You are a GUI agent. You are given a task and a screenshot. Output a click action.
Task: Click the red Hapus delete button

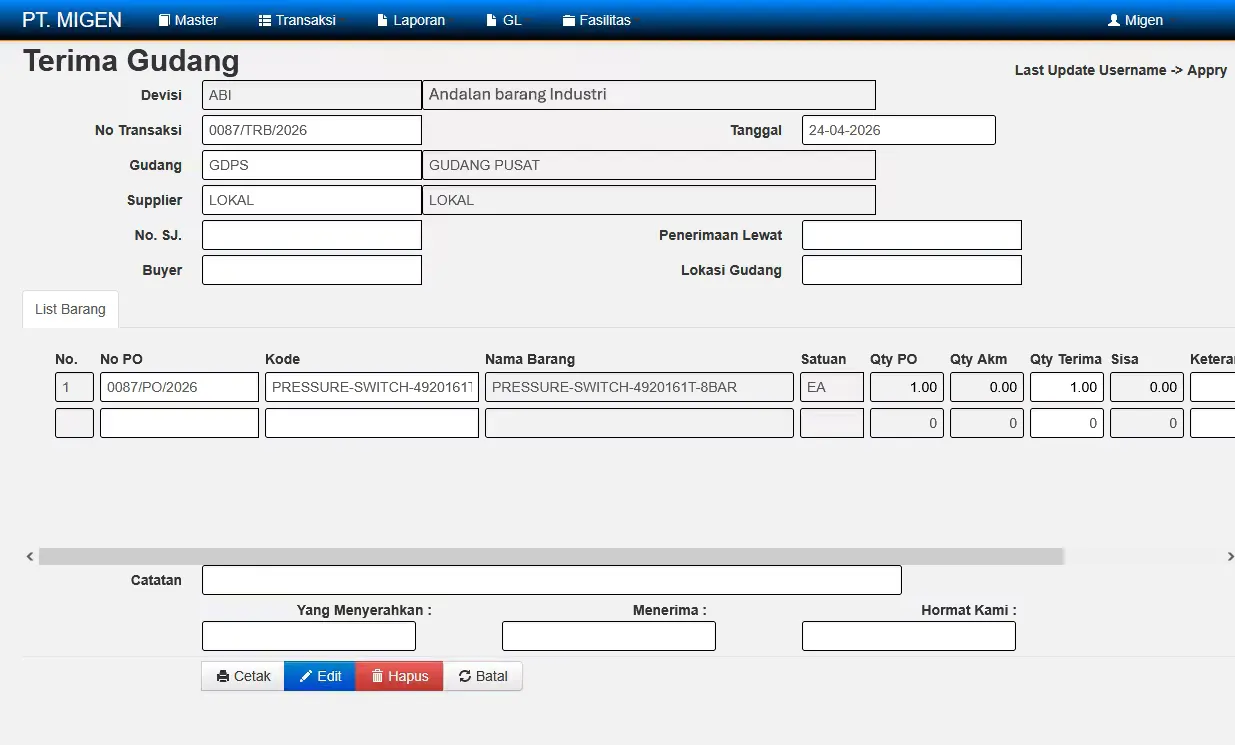pyautogui.click(x=399, y=676)
